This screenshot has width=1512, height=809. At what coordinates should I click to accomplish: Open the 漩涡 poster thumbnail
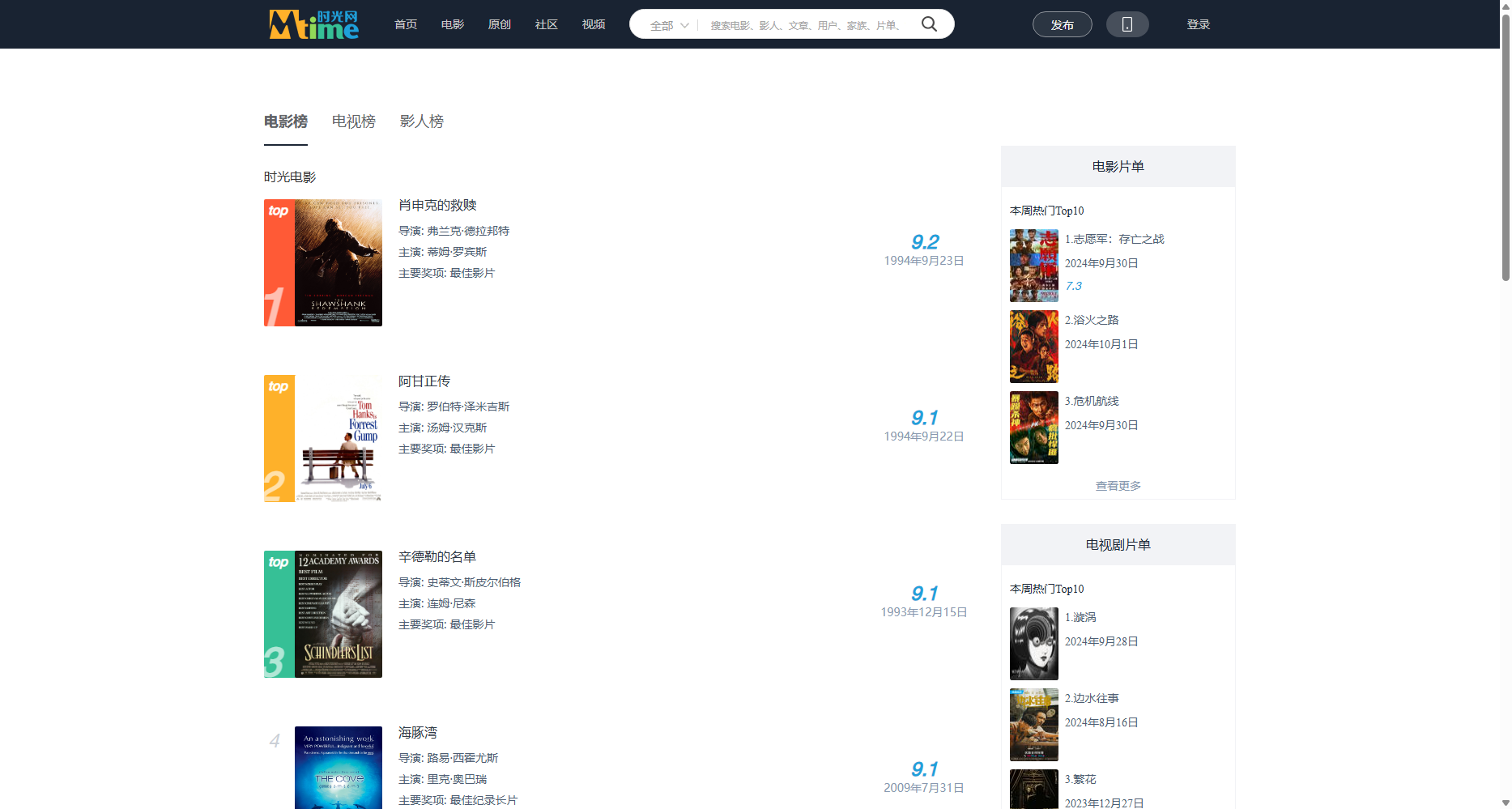pyautogui.click(x=1034, y=644)
